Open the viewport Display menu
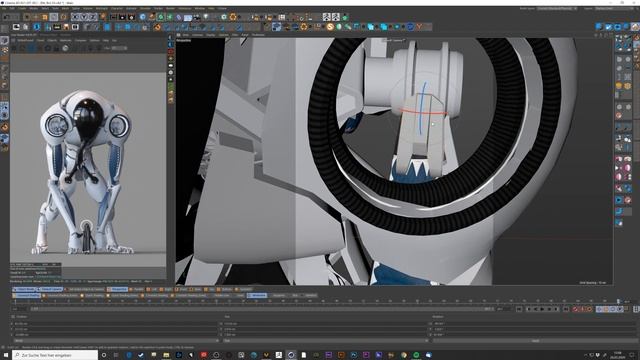 (211, 35)
